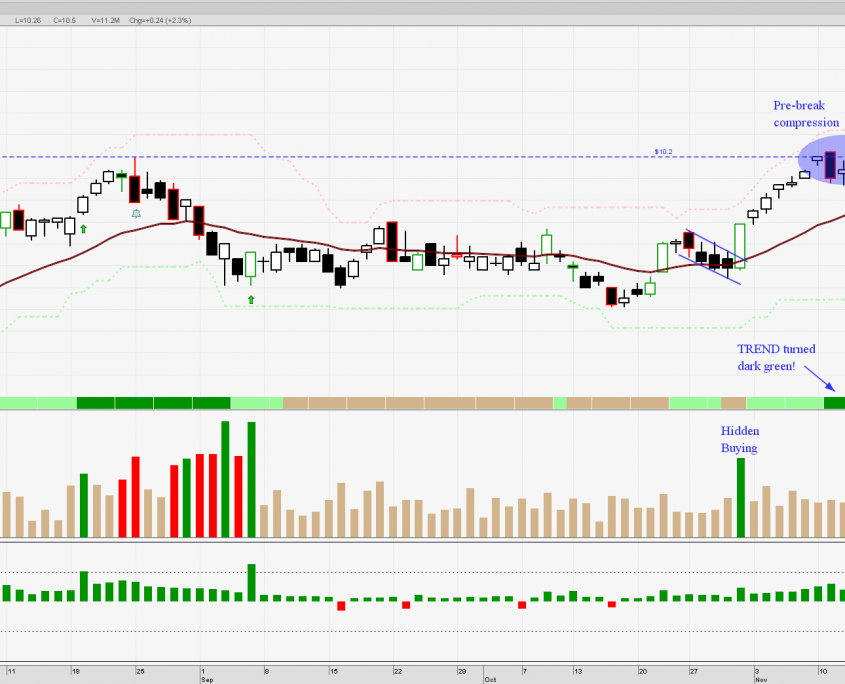Click the 'Hidden Buying' annotation label
This screenshot has width=845, height=684.
[x=740, y=439]
